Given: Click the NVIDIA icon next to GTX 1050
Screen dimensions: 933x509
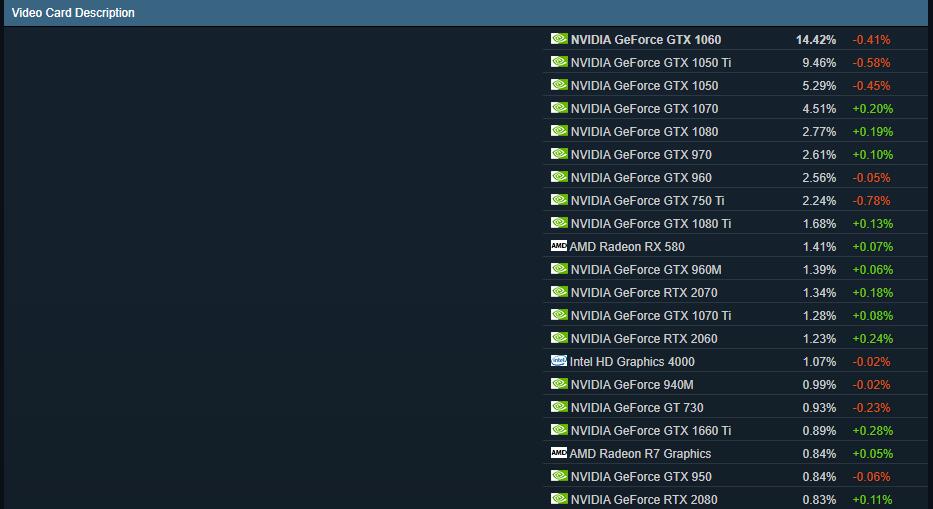Looking at the screenshot, I should (x=559, y=85).
